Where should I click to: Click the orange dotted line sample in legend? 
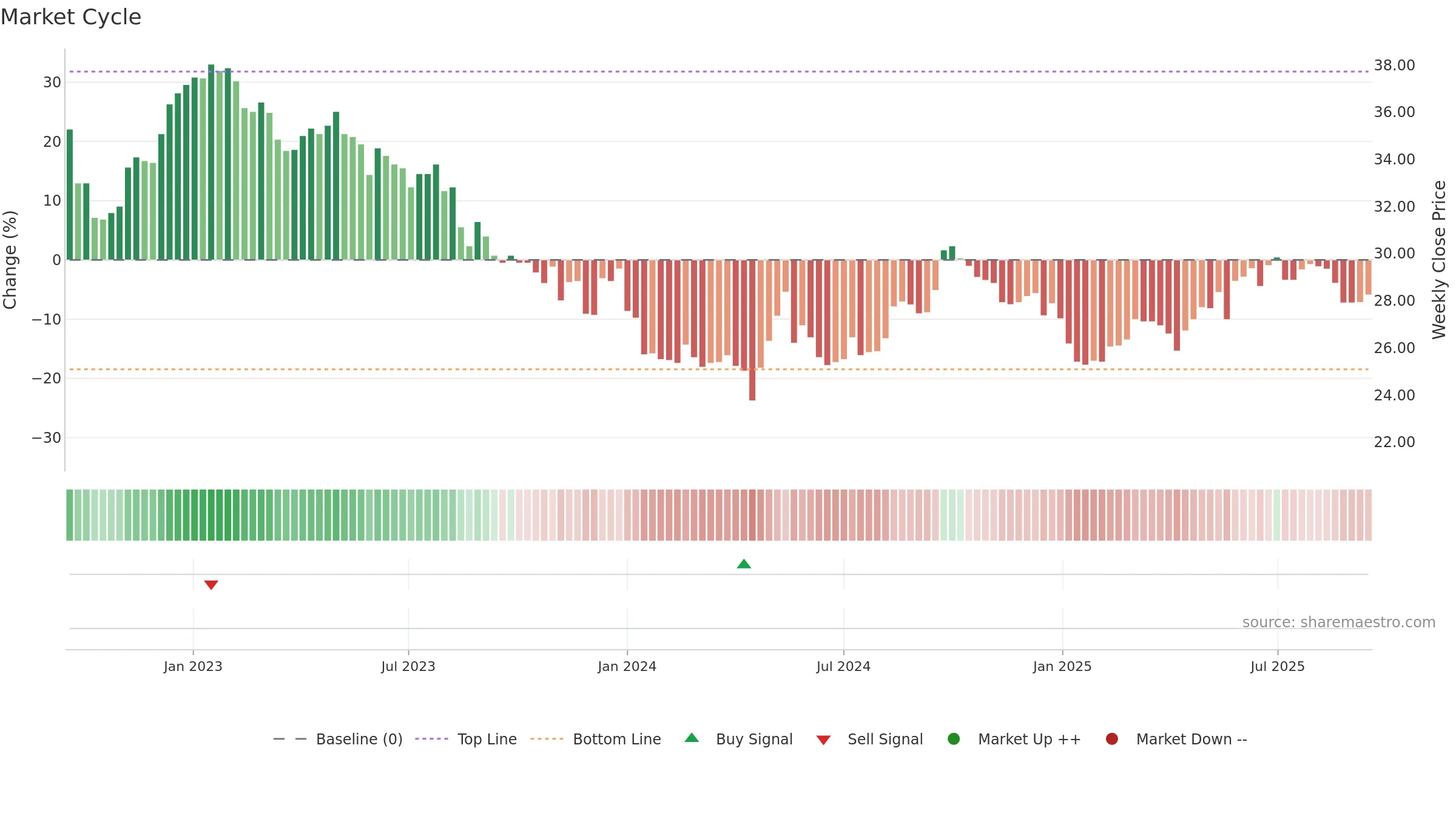point(547,739)
